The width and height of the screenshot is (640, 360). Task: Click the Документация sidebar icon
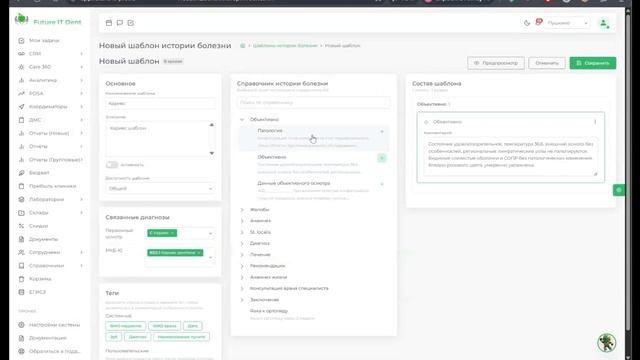21,338
